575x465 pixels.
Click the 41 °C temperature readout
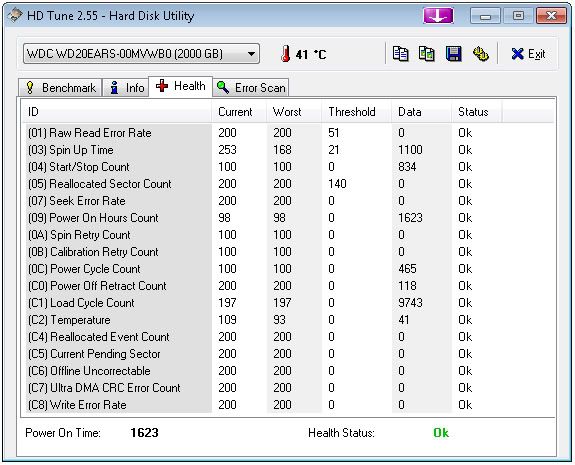[x=311, y=55]
